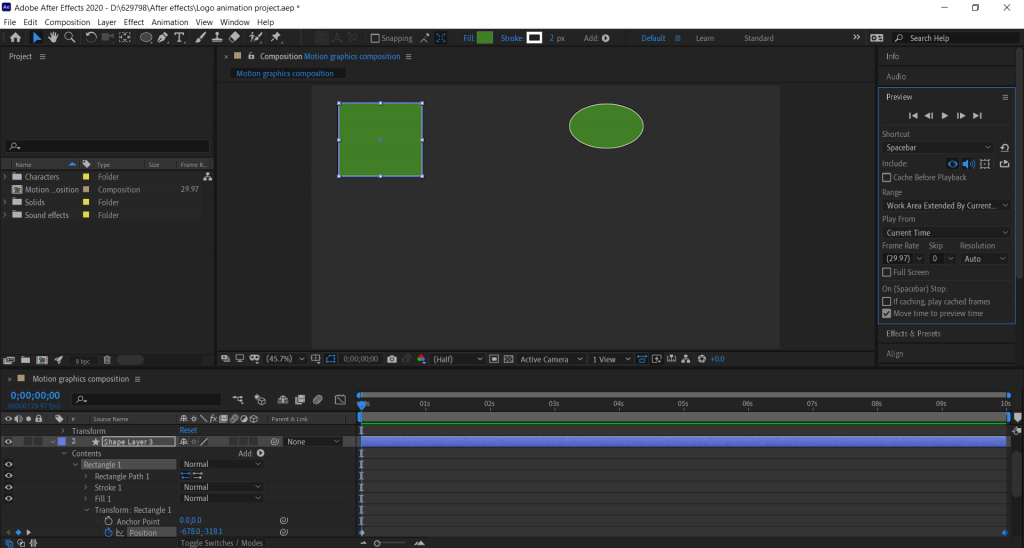Check Cache Before Playback option
The image size is (1024, 548).
[887, 178]
